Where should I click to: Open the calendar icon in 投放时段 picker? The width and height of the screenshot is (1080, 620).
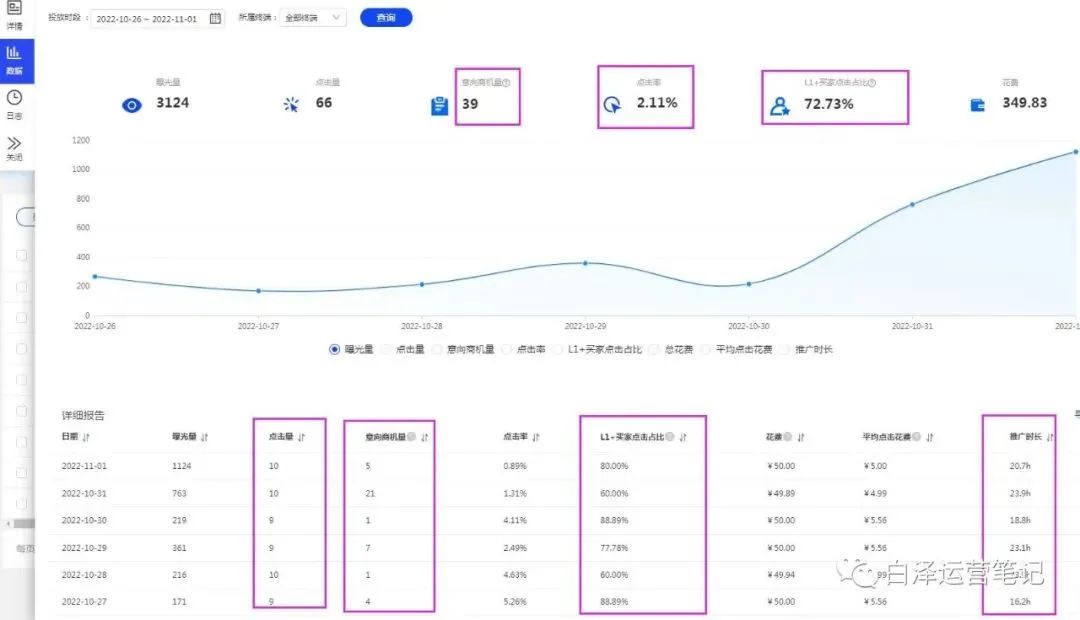[215, 18]
